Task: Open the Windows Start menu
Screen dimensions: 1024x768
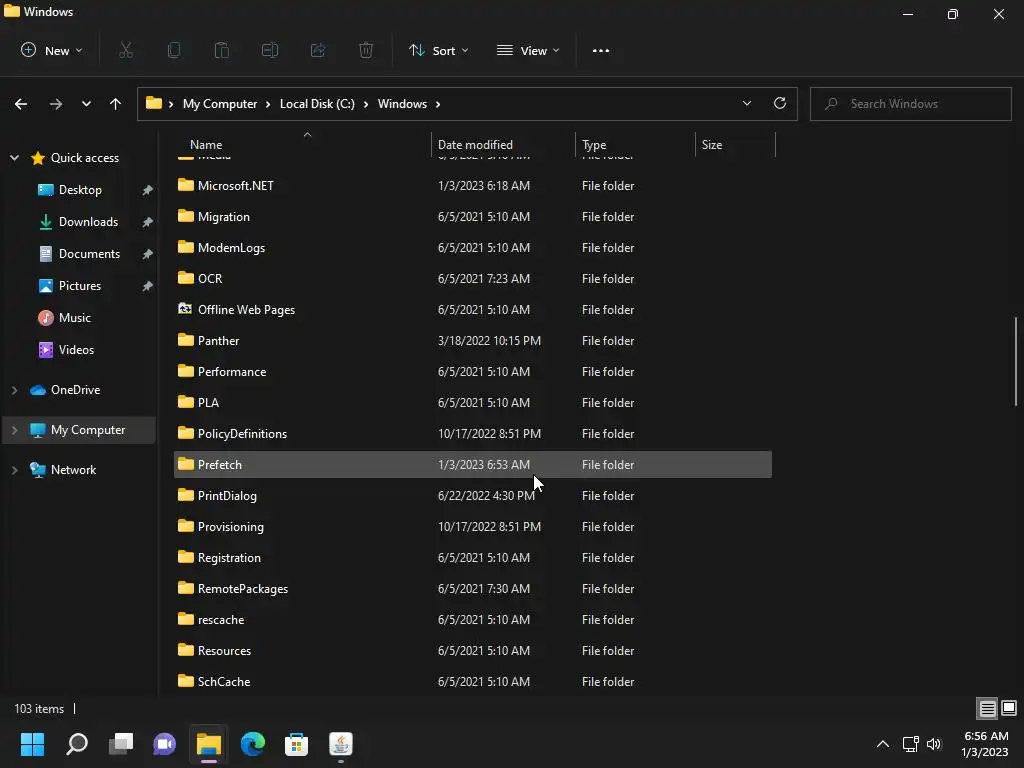Action: pyautogui.click(x=32, y=744)
